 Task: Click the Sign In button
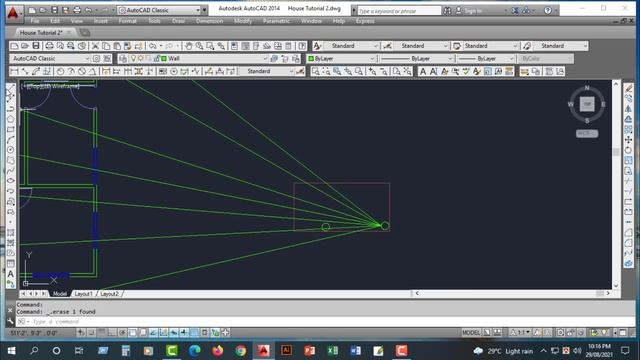pos(469,11)
